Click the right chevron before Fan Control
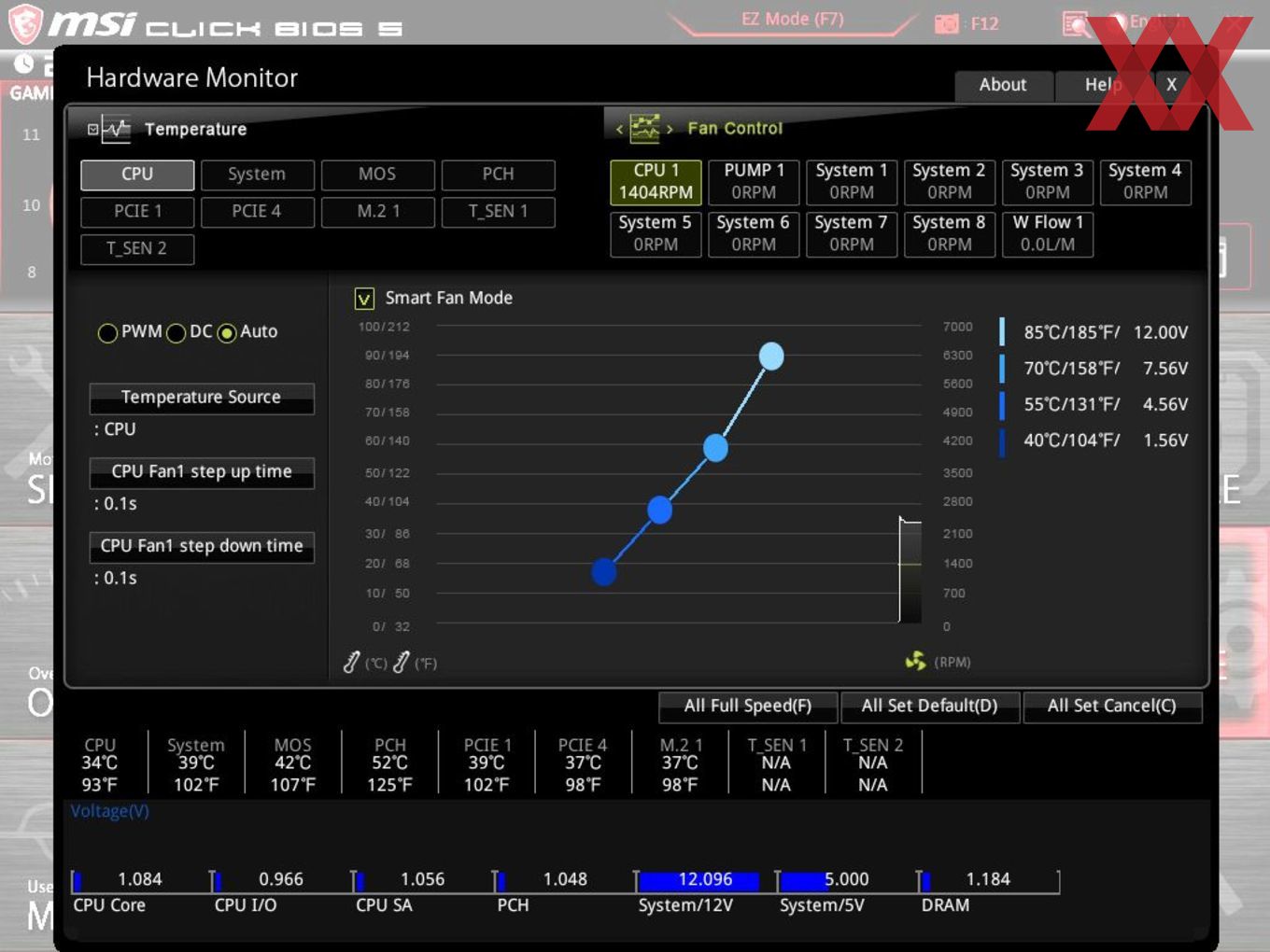1270x952 pixels. pyautogui.click(x=670, y=129)
